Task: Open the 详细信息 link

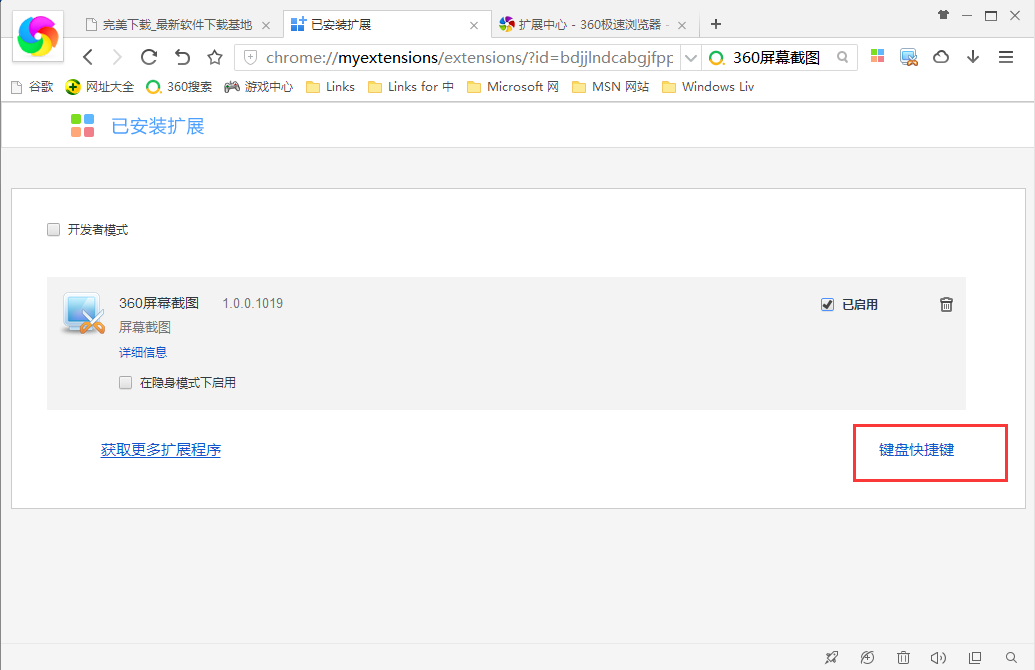Action: point(143,352)
